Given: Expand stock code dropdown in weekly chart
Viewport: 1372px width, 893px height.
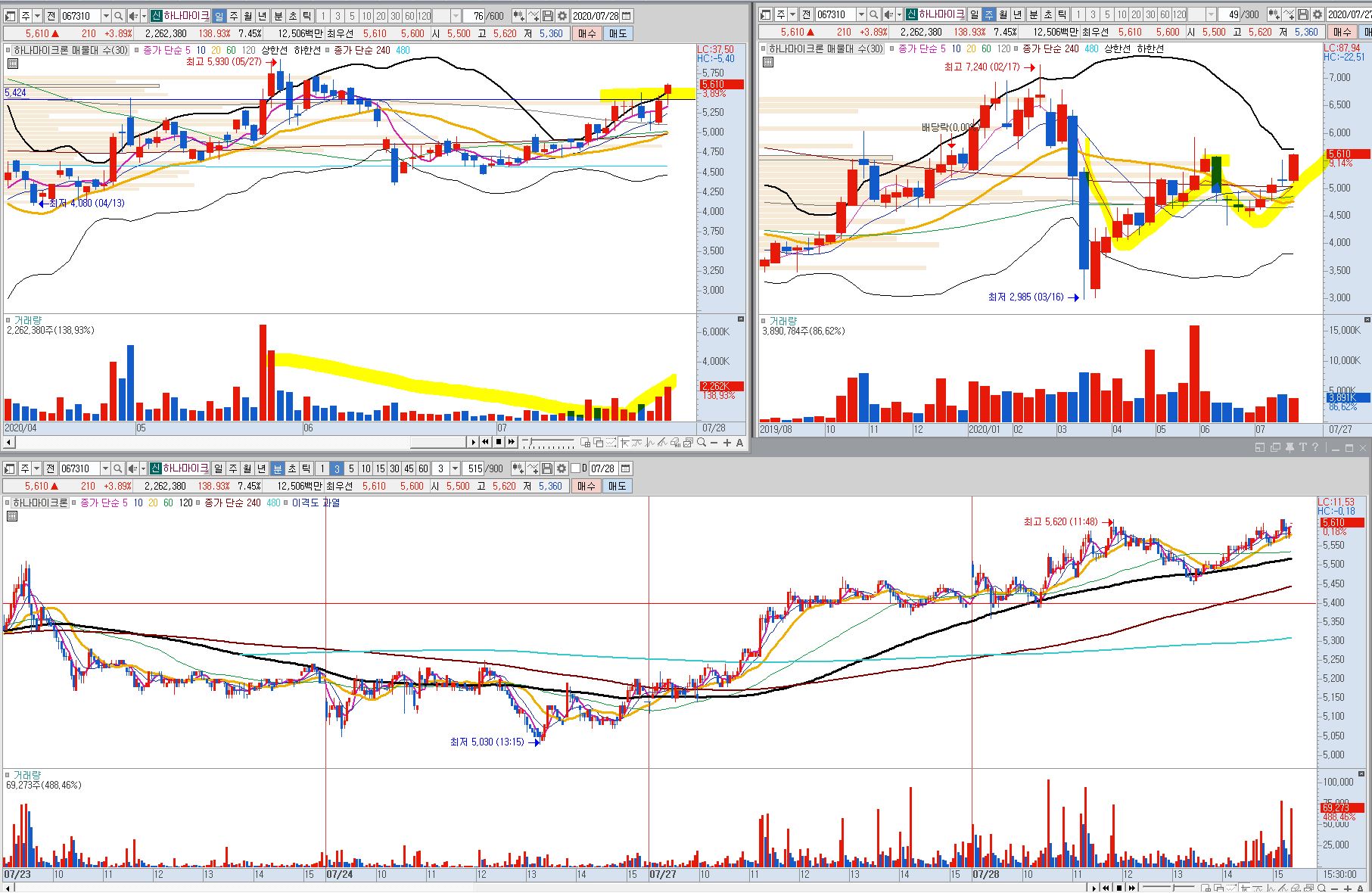Looking at the screenshot, I should point(861,14).
